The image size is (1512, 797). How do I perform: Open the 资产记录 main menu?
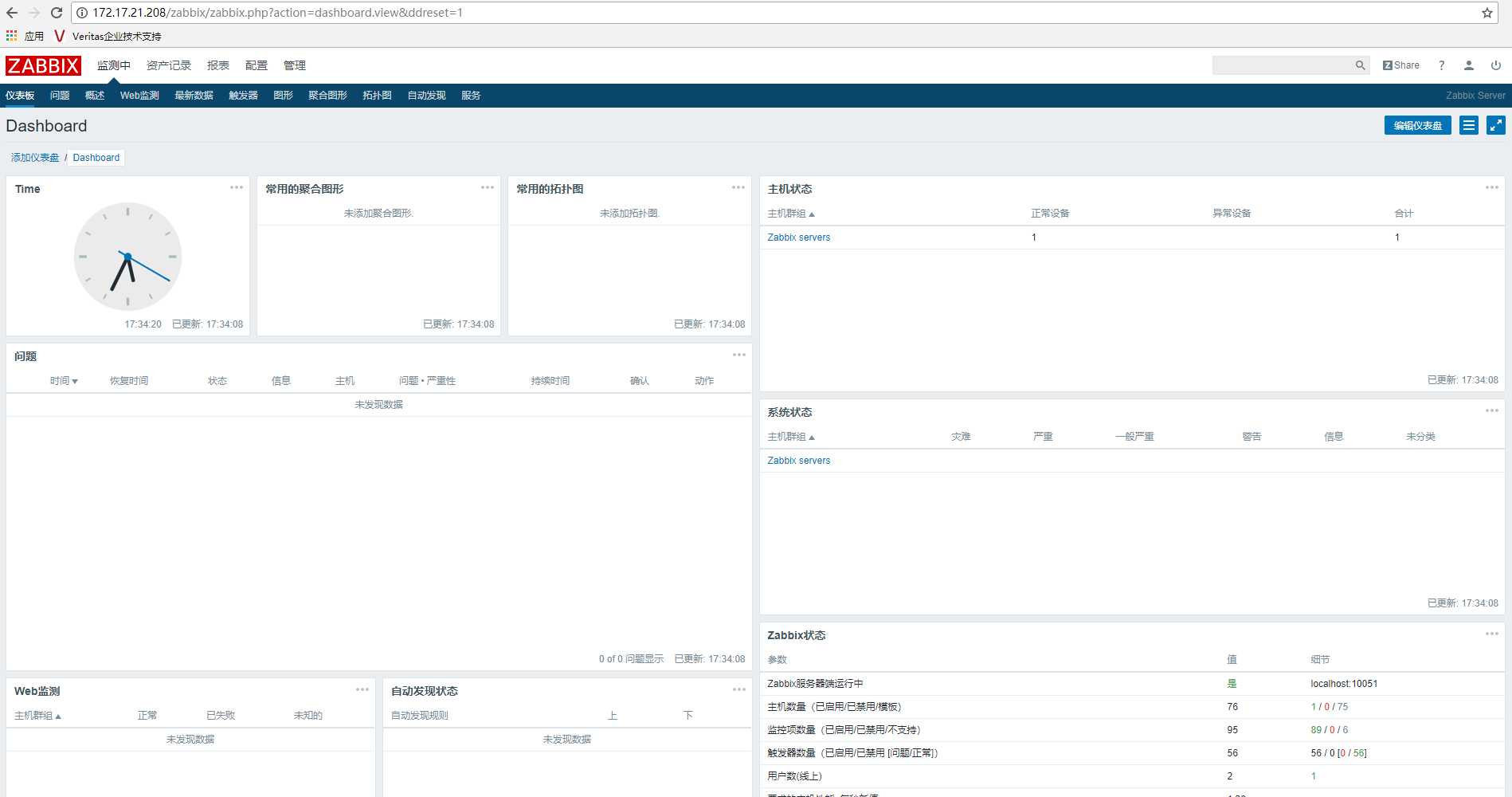point(169,65)
